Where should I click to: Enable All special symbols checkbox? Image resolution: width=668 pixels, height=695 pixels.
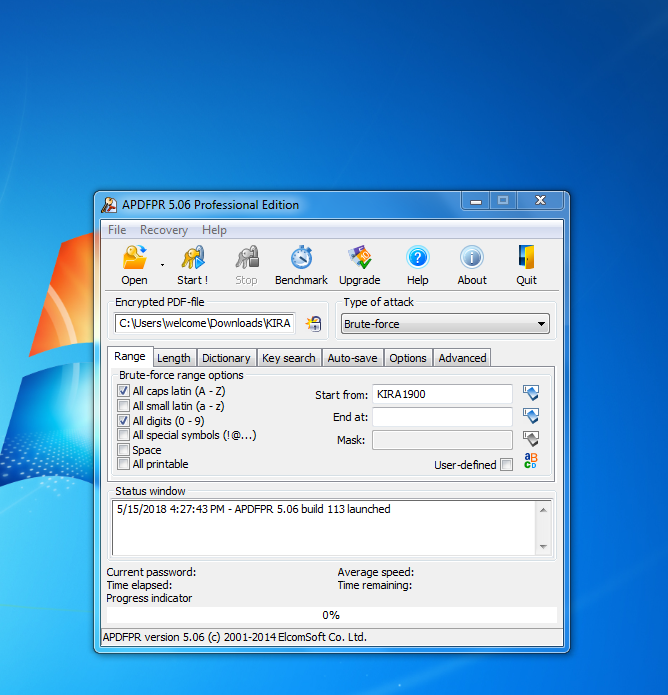pos(123,434)
